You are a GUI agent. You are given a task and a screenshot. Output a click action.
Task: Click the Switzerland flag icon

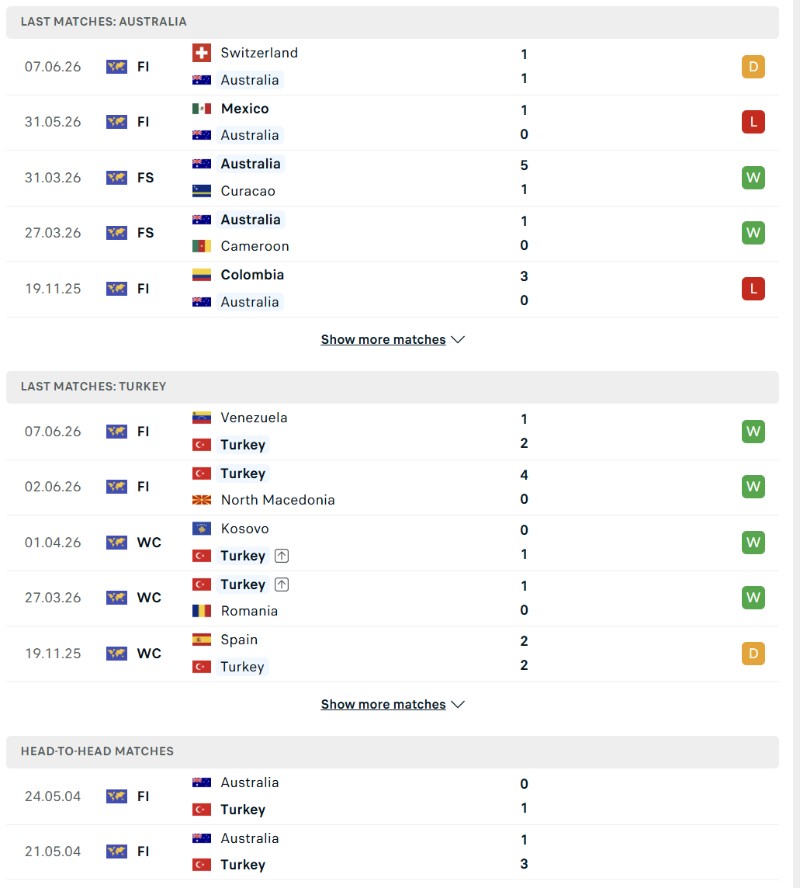(x=202, y=53)
